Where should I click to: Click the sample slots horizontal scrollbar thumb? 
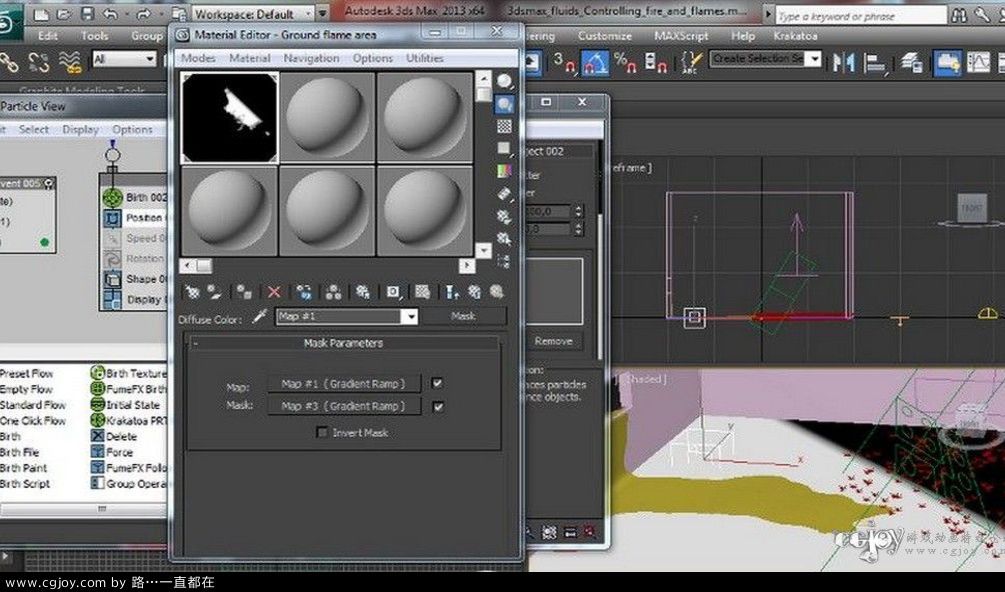pyautogui.click(x=203, y=265)
